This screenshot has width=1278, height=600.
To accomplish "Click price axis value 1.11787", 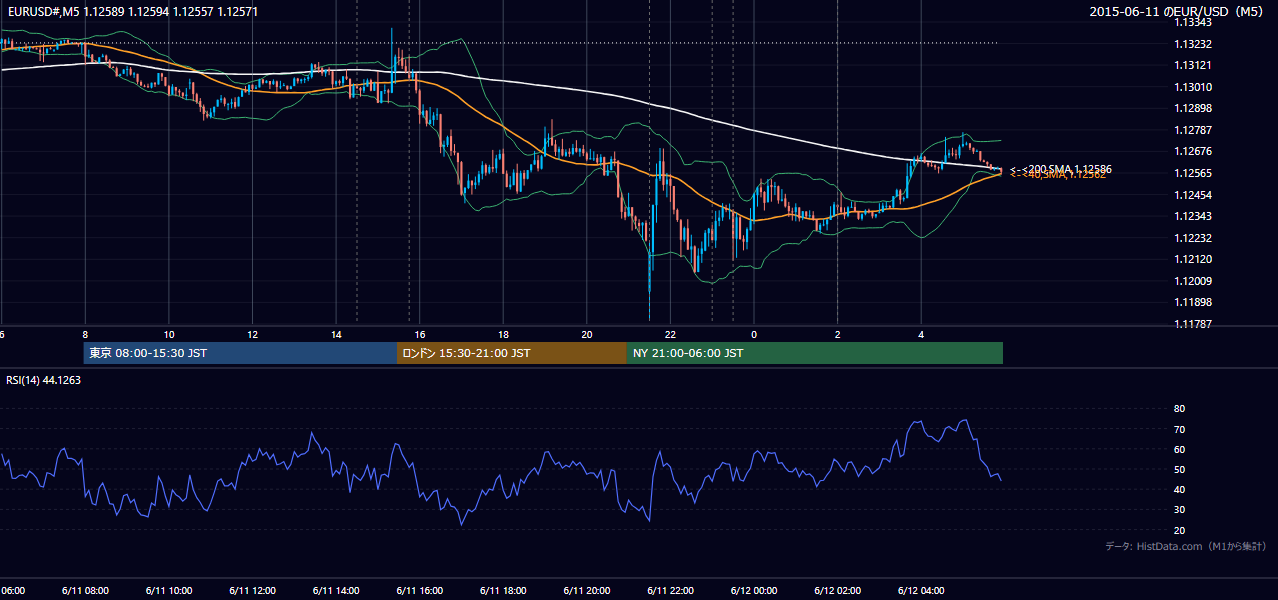I will tap(1194, 324).
